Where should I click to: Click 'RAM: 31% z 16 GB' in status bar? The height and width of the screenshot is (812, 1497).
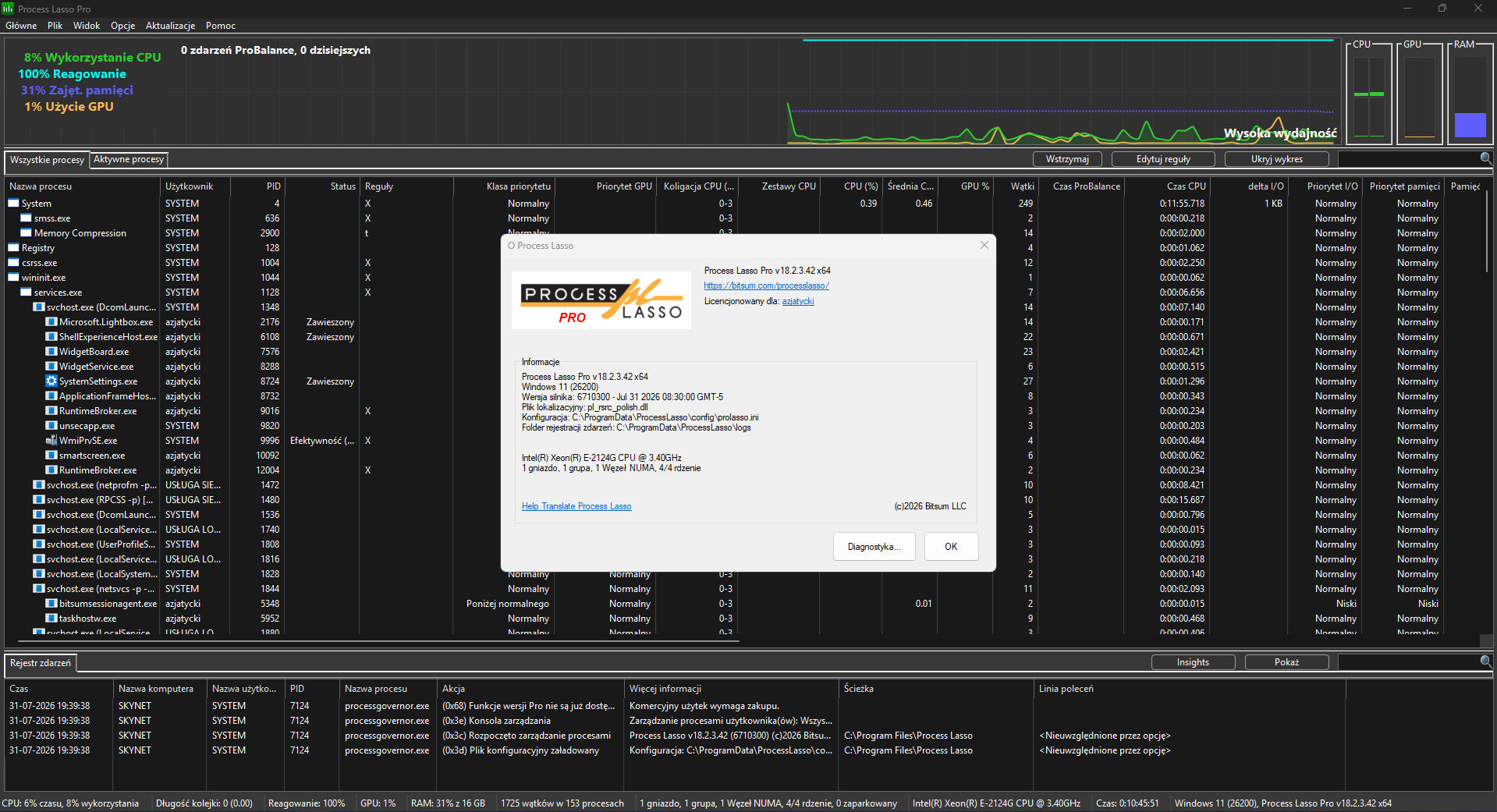coord(448,803)
